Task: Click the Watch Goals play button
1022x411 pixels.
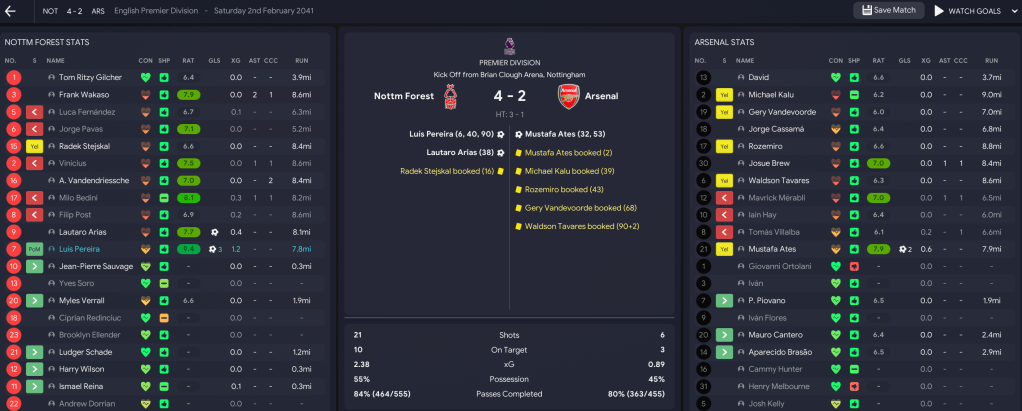Action: (x=967, y=10)
